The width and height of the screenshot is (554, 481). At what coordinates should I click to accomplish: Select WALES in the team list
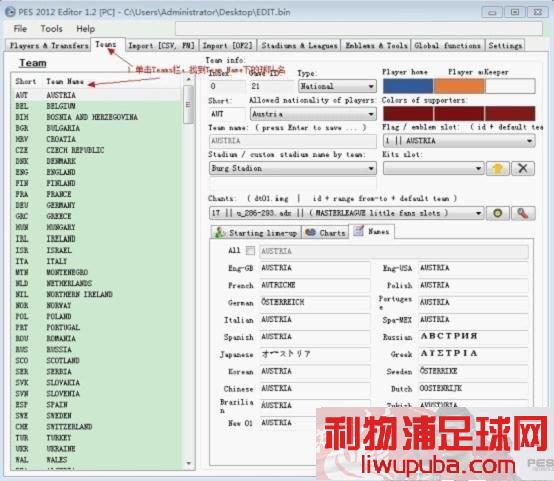coord(97,459)
